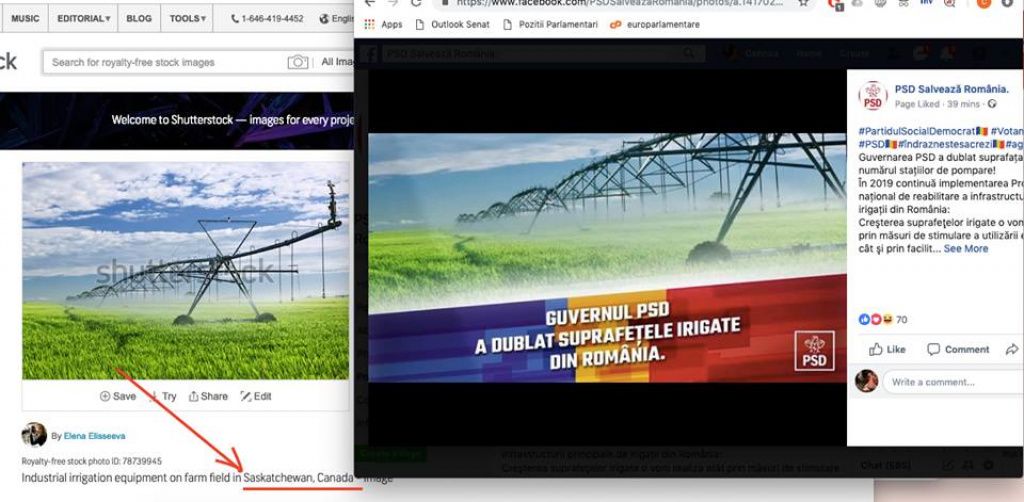Click the PSD page logo avatar
Image resolution: width=1024 pixels, height=502 pixels.
872,95
